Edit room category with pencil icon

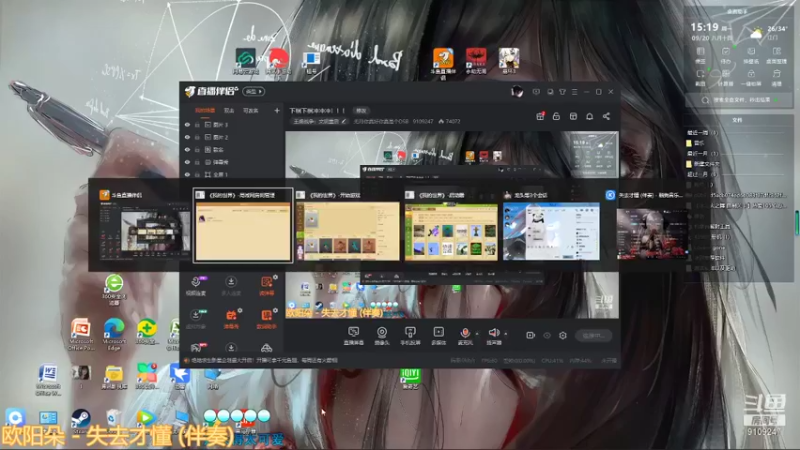point(344,121)
